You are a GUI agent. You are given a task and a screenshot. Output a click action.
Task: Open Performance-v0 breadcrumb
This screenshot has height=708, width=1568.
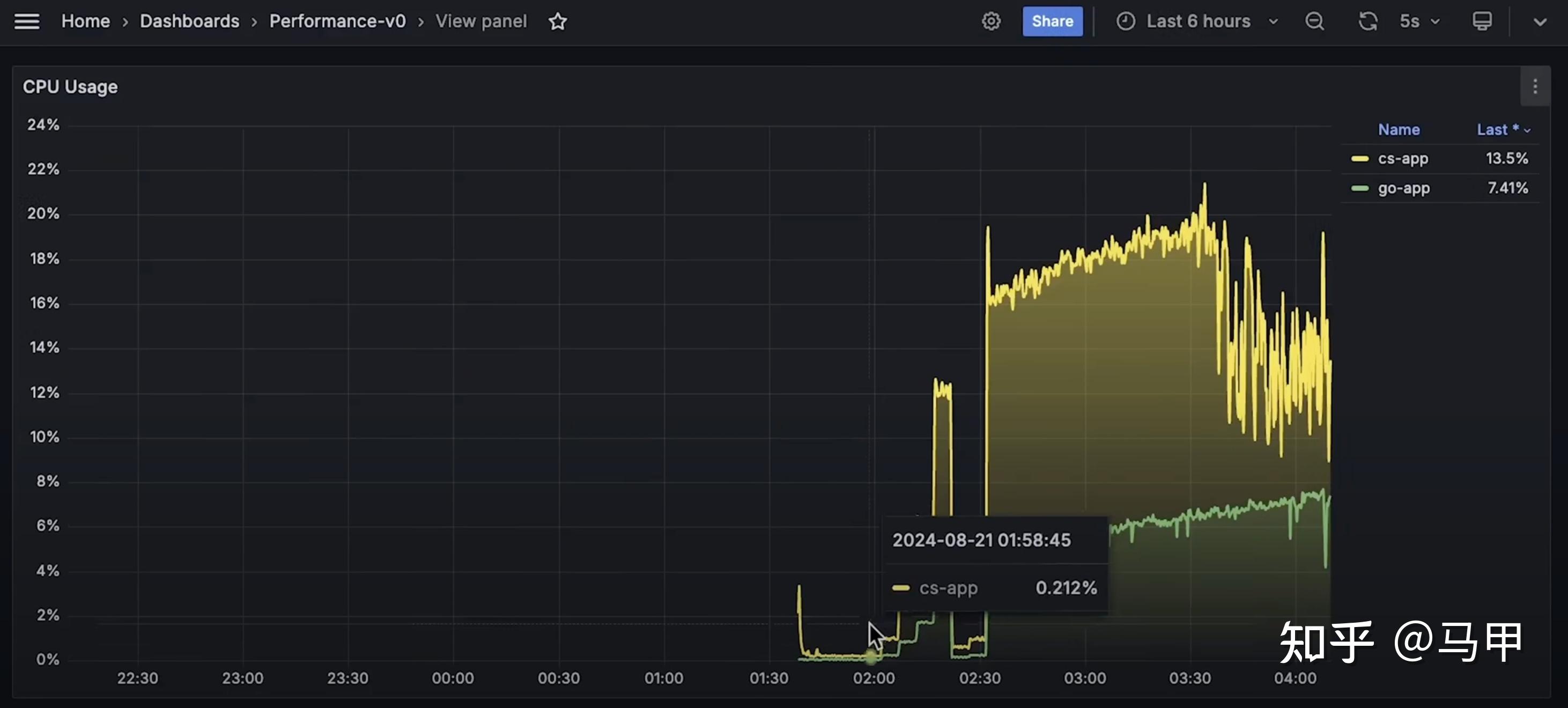pos(337,21)
